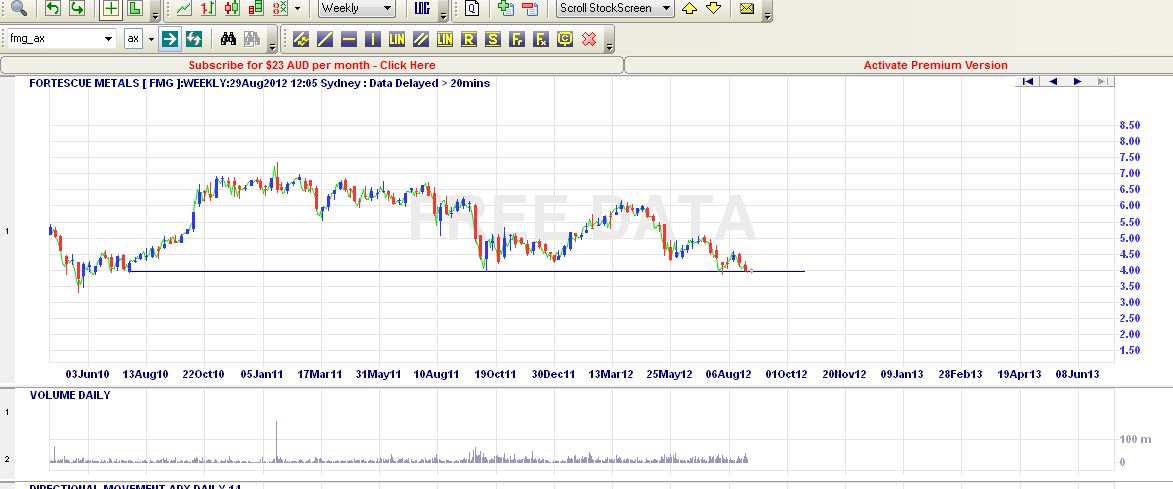Screen dimensions: 1173x489
Task: Click the 8.50 price axis label
Action: (x=1130, y=125)
